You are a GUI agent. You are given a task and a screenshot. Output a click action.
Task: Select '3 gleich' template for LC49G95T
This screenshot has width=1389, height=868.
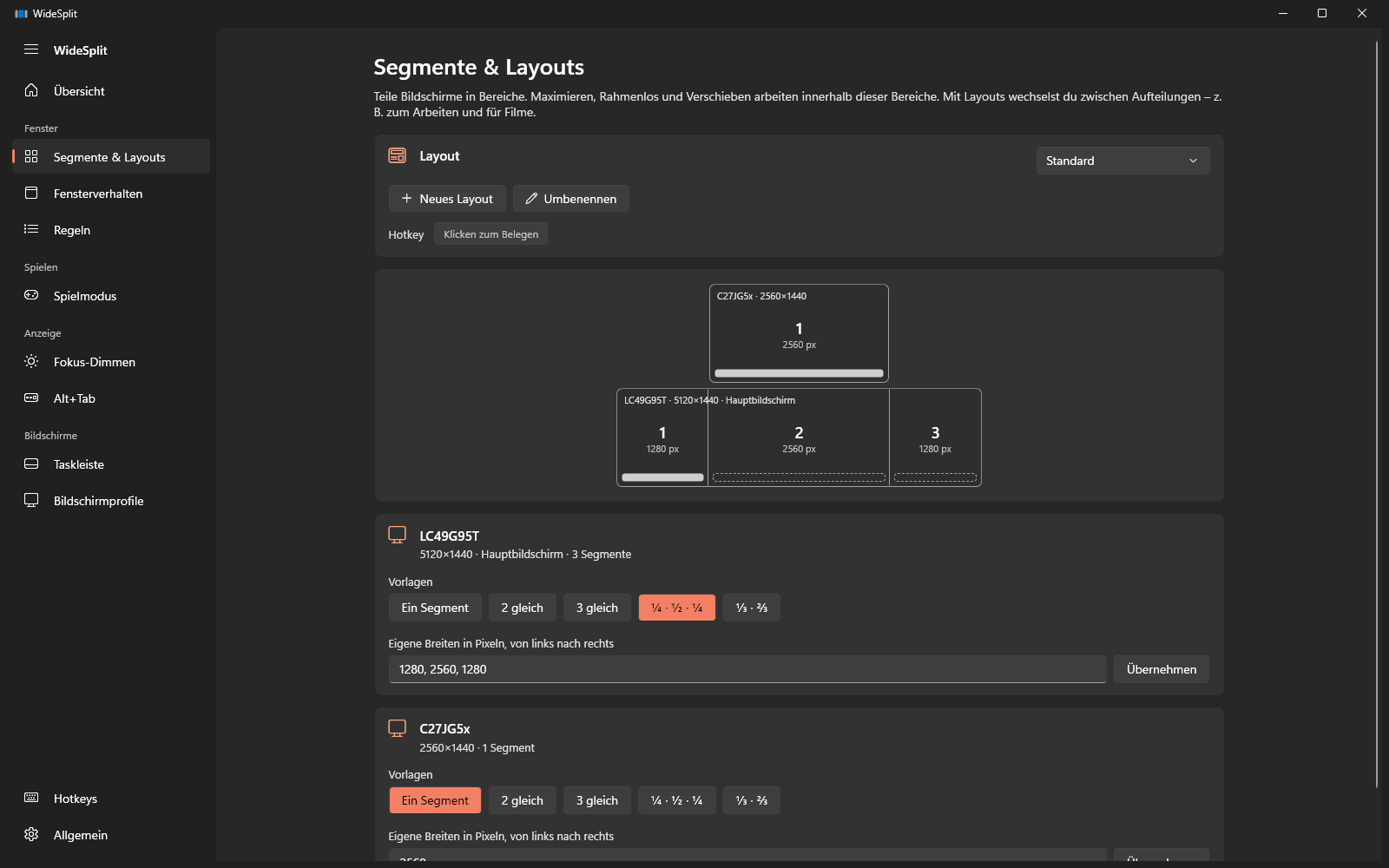click(x=597, y=608)
